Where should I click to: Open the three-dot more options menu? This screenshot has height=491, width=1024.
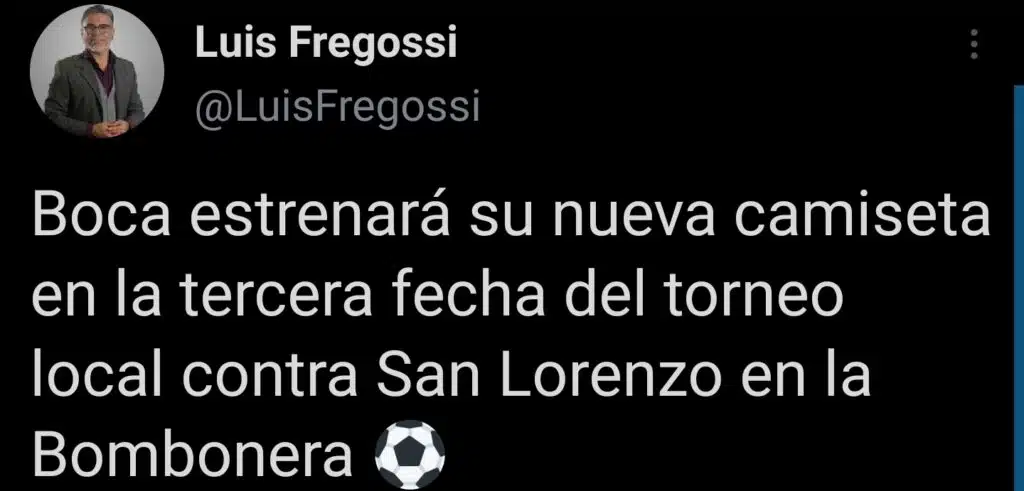coord(974,44)
